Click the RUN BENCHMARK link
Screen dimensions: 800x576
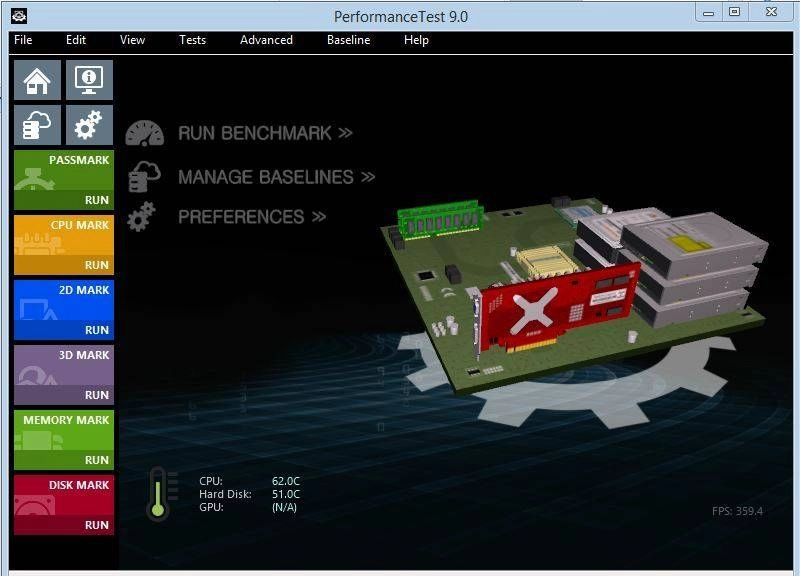pos(265,134)
